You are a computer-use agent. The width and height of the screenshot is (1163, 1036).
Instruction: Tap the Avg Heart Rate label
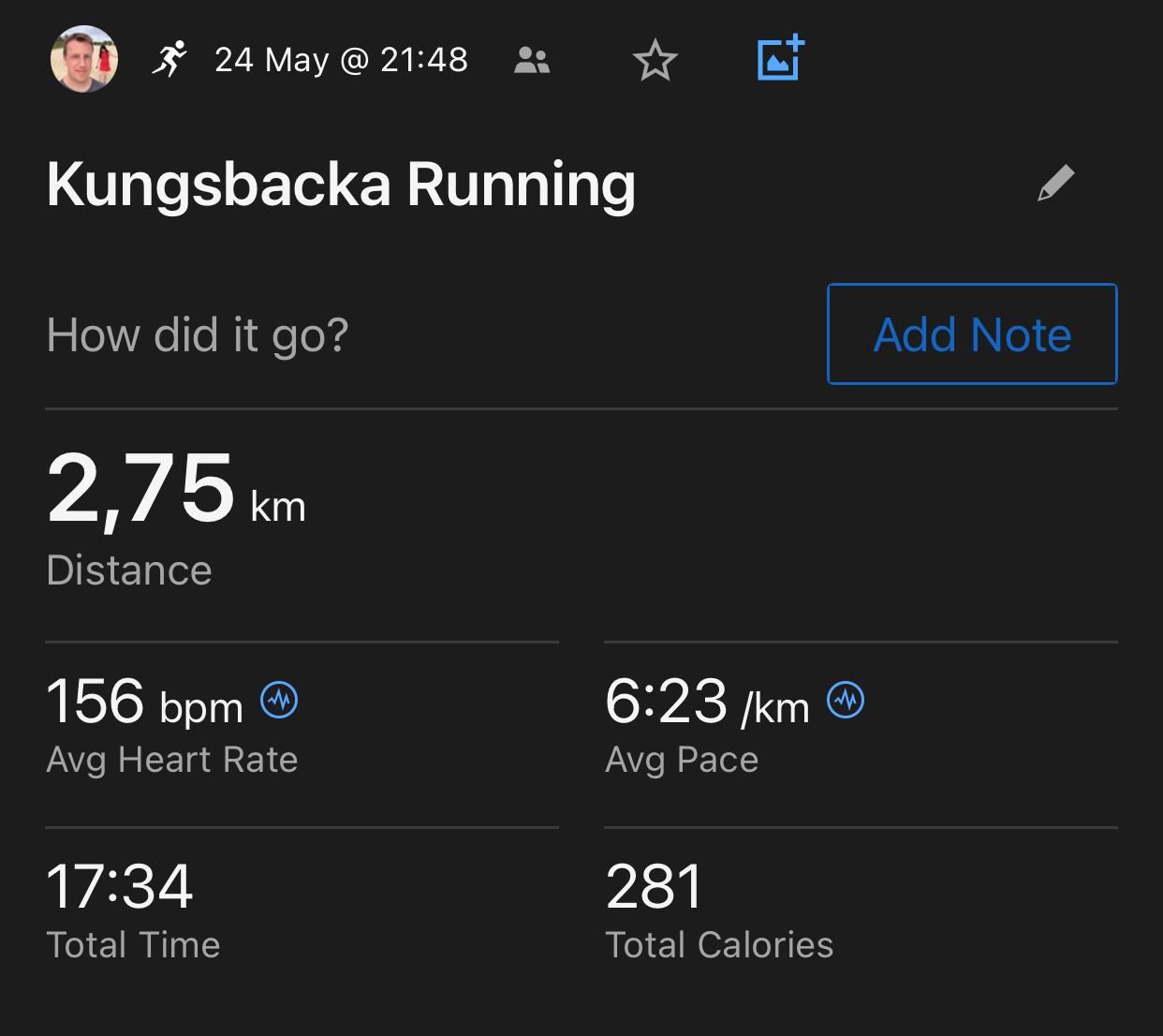tap(172, 760)
